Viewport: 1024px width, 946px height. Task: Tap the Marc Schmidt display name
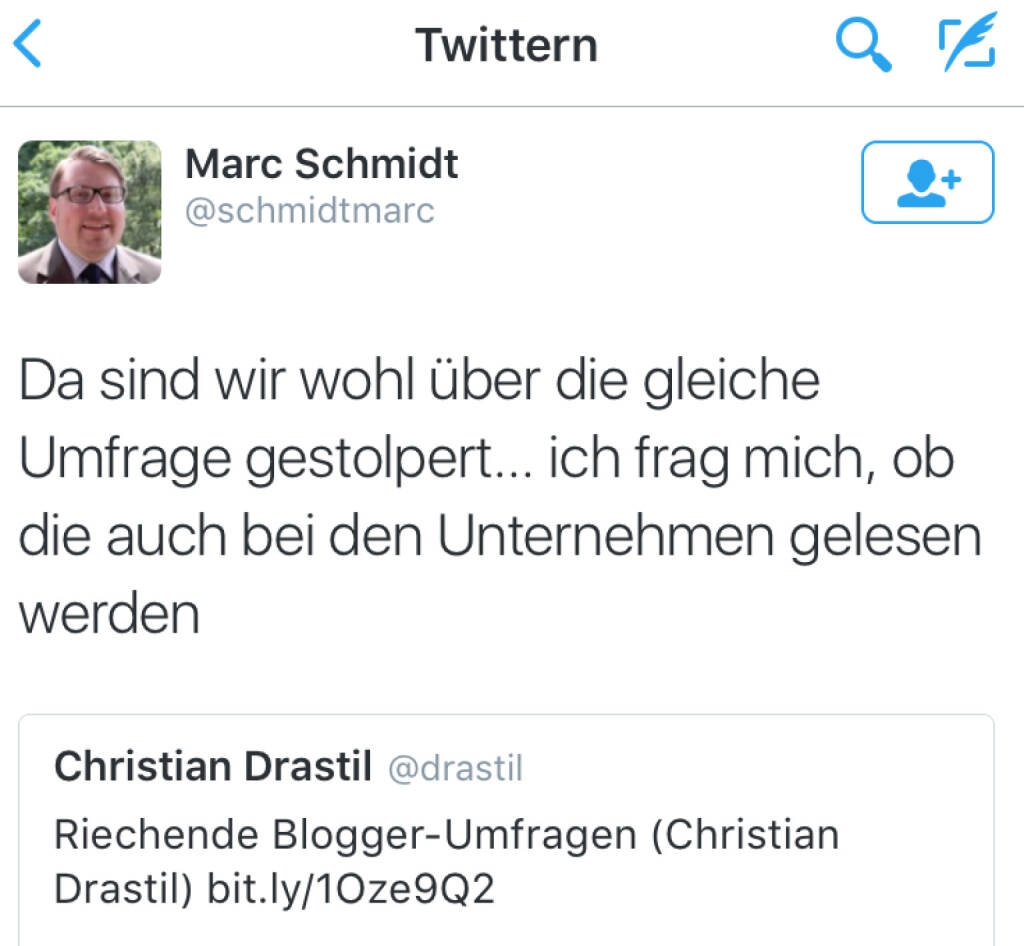(321, 165)
